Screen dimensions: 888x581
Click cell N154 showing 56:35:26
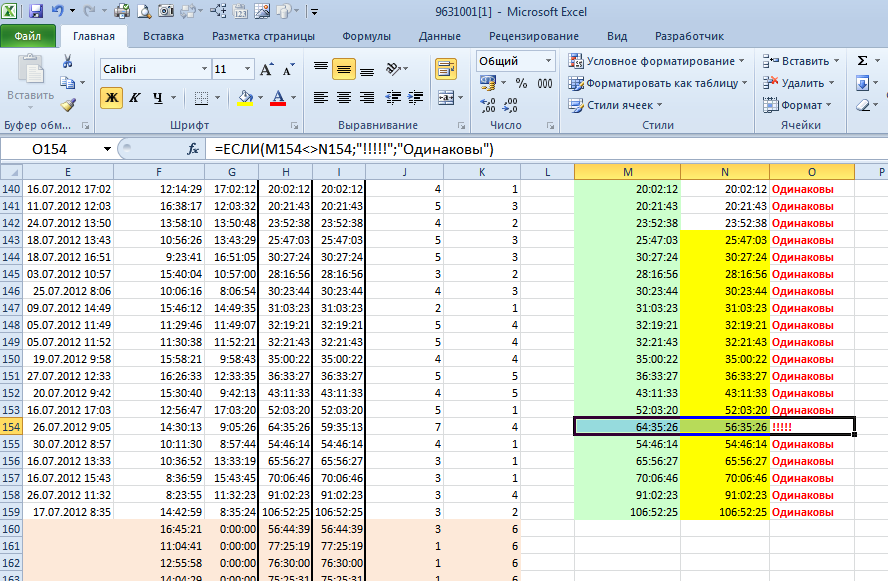tap(725, 427)
